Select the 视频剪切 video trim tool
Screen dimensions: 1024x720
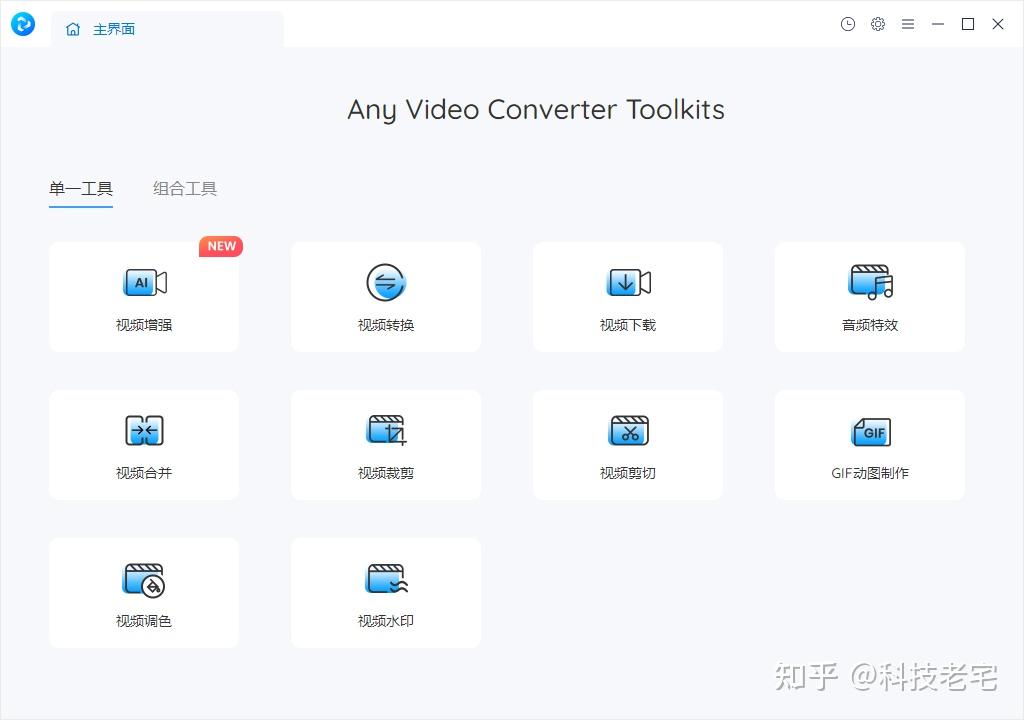(x=627, y=444)
